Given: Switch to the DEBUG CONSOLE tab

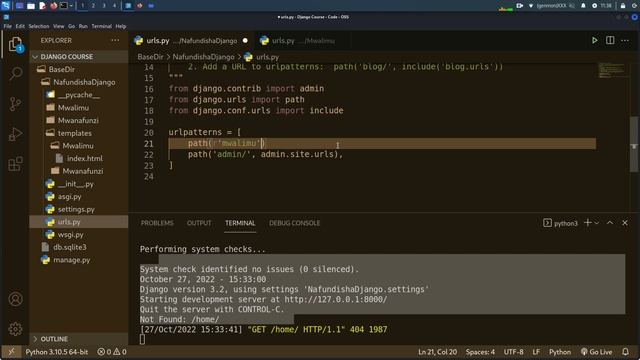Looking at the screenshot, I should point(294,223).
